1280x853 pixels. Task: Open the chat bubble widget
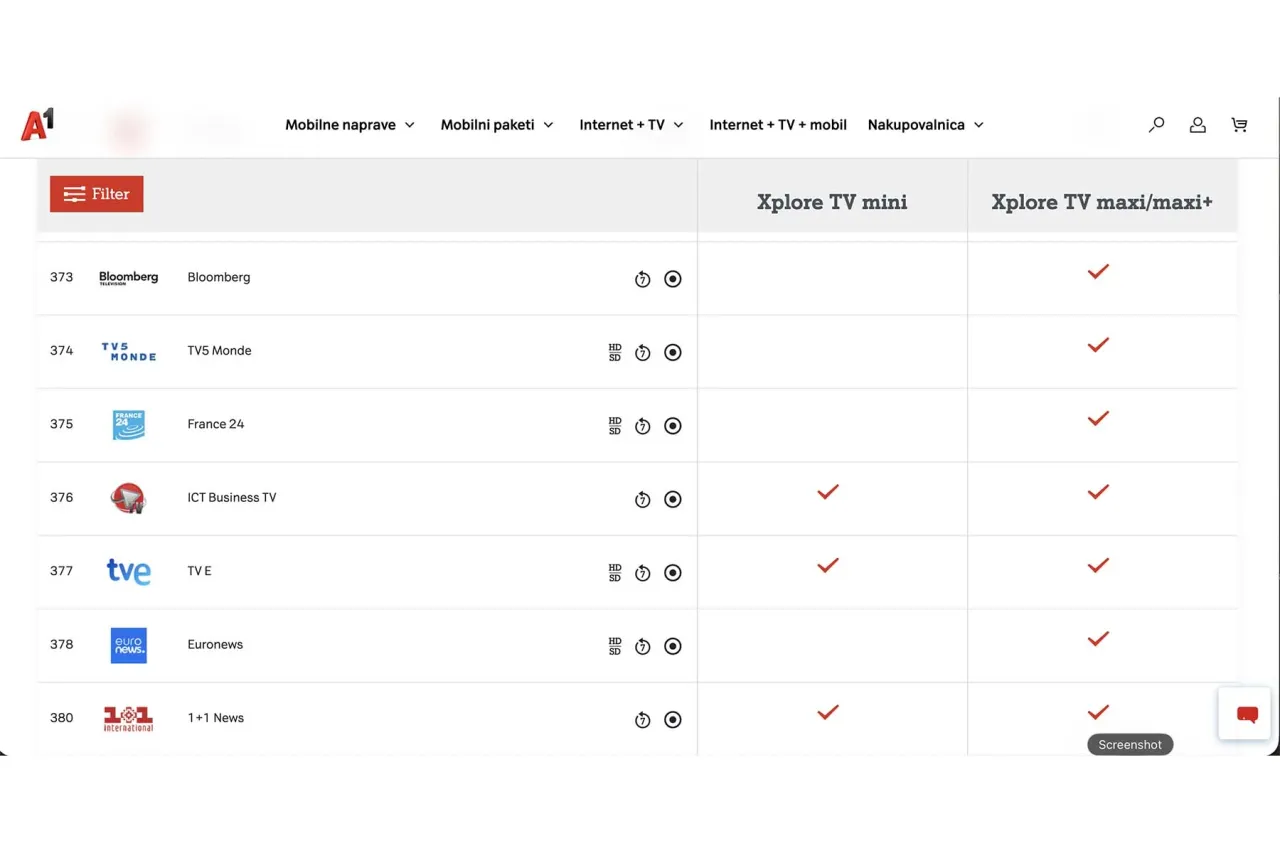[1246, 714]
